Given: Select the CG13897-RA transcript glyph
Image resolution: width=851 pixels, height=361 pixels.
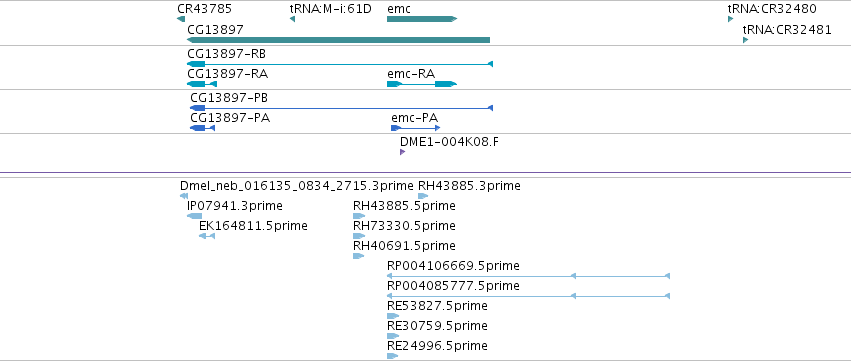Looking at the screenshot, I should 202,84.
